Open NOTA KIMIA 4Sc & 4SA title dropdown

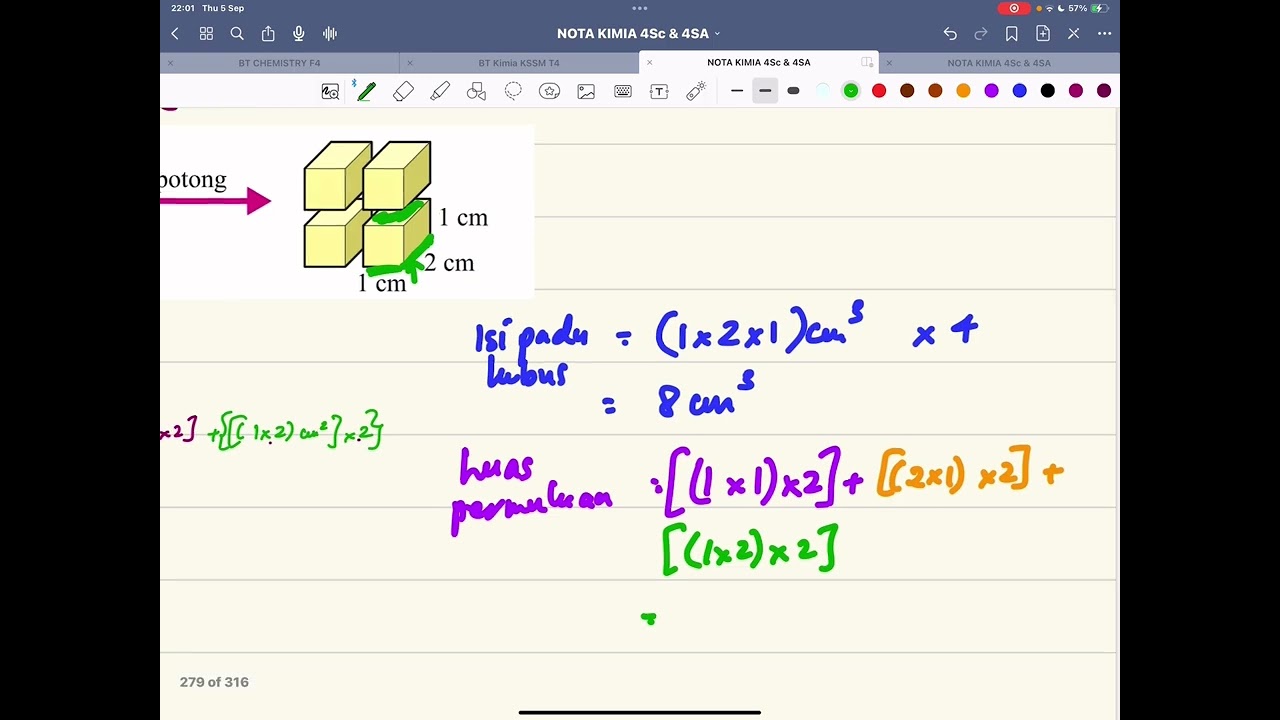pos(639,34)
